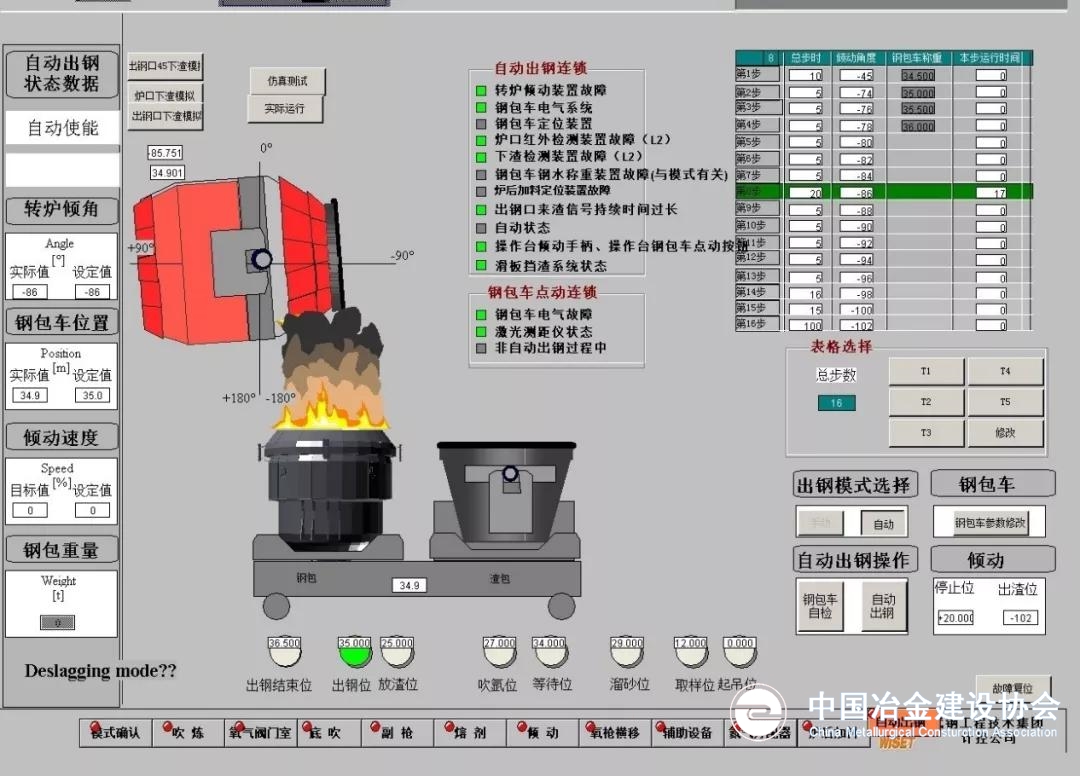This screenshot has height=776, width=1080.
Task: Open the 熔剂 page in bottom bar
Action: tap(470, 733)
